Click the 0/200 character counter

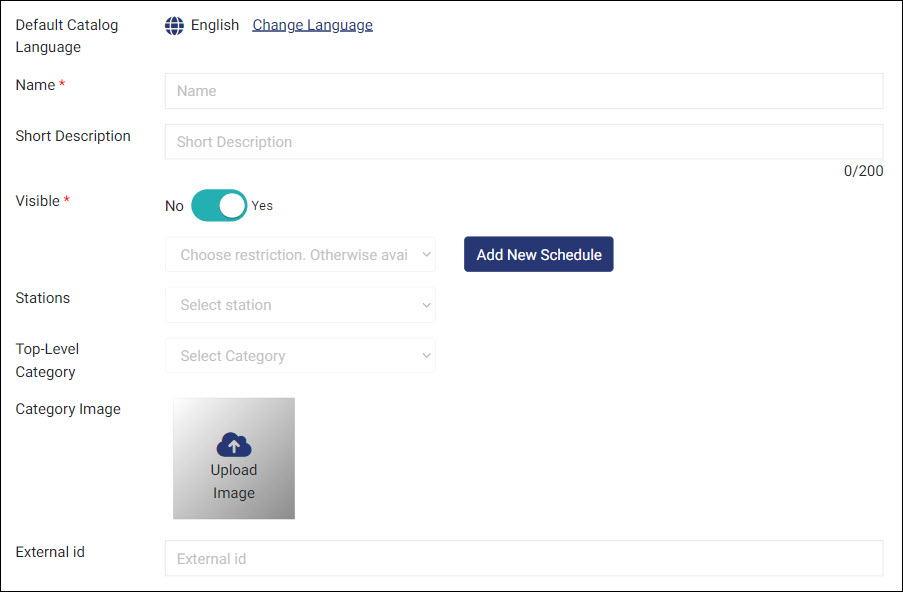click(x=863, y=171)
